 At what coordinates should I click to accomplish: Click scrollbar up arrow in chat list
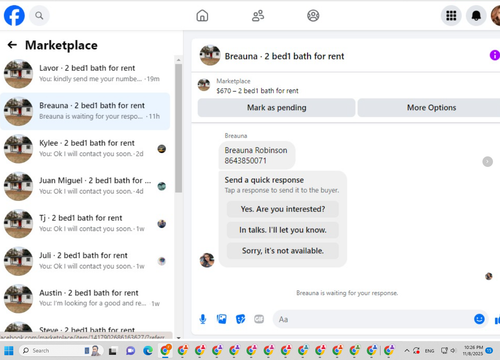click(x=179, y=60)
